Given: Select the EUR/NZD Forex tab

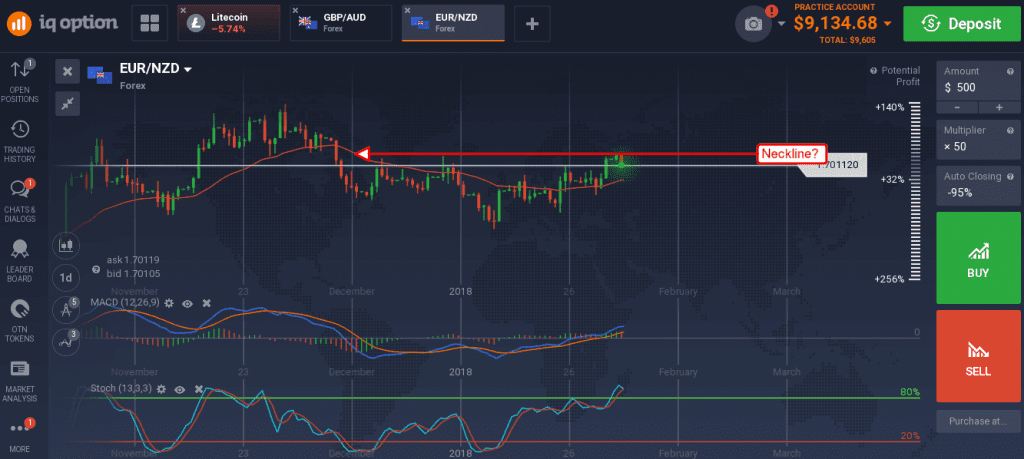Looking at the screenshot, I should (453, 24).
